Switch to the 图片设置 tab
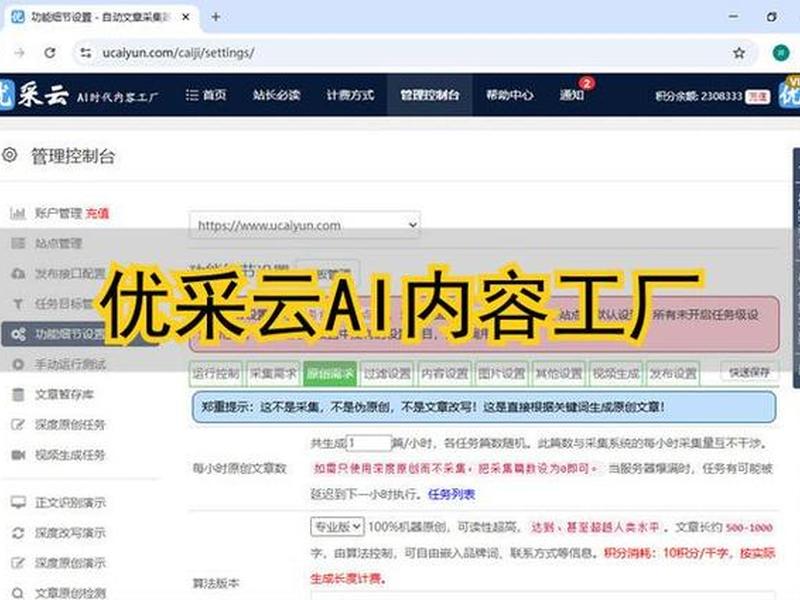This screenshot has height=600, width=800. 502,374
